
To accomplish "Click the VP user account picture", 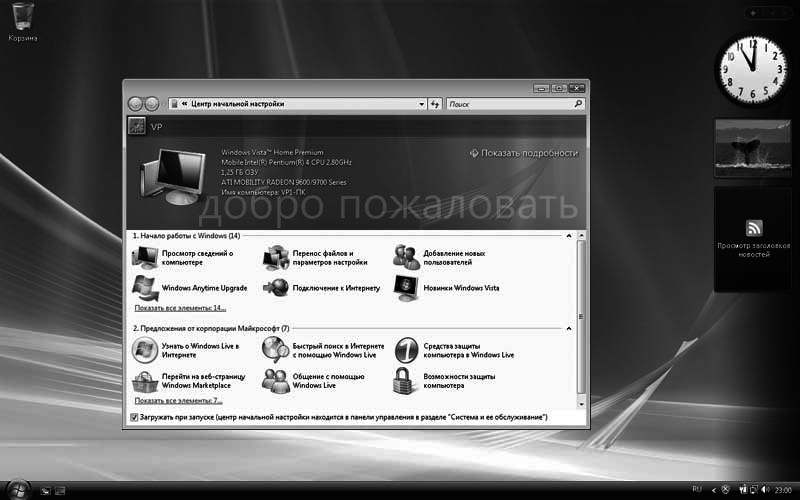I will point(136,126).
